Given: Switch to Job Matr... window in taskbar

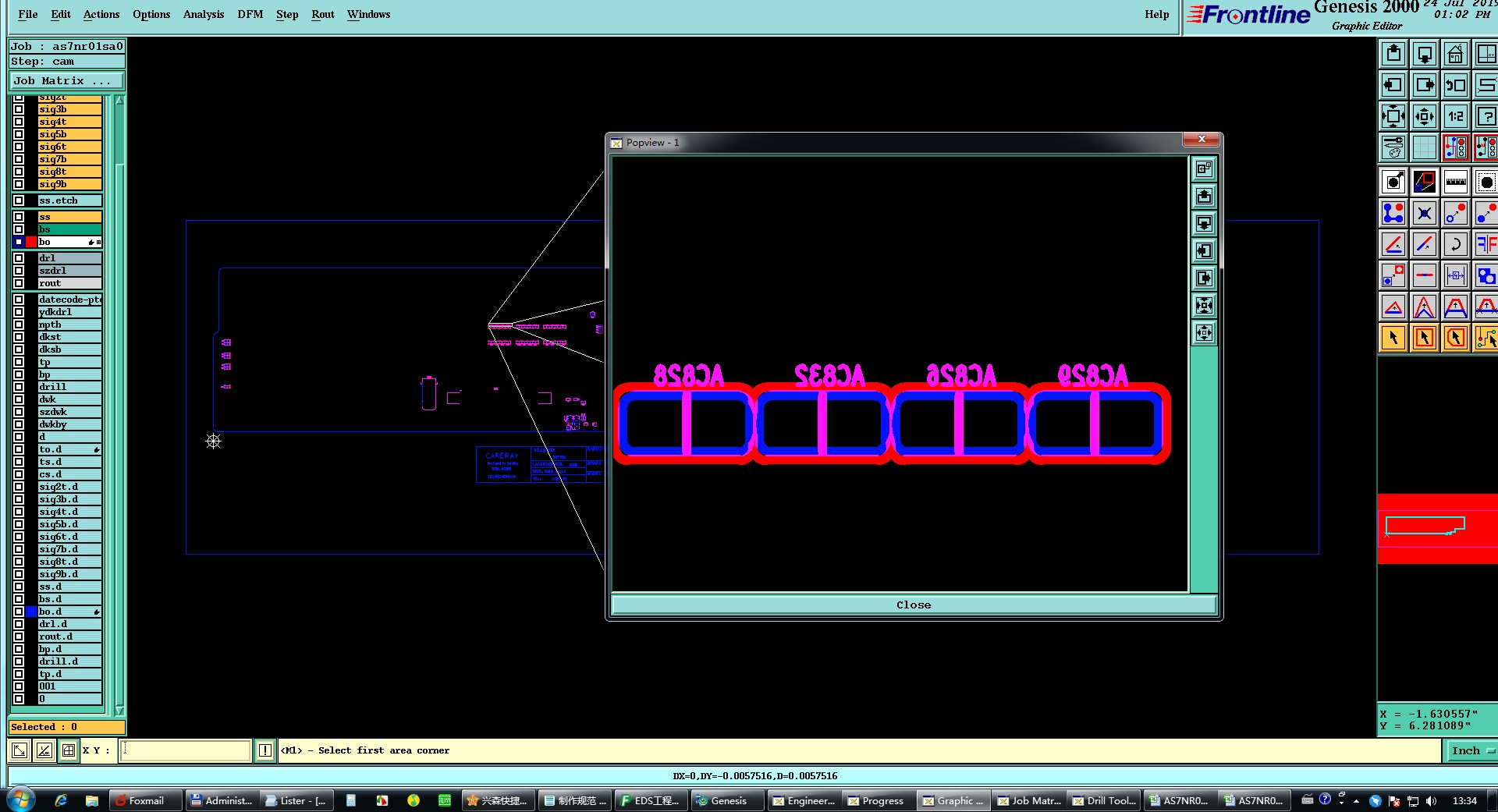Looking at the screenshot, I should tap(1029, 800).
